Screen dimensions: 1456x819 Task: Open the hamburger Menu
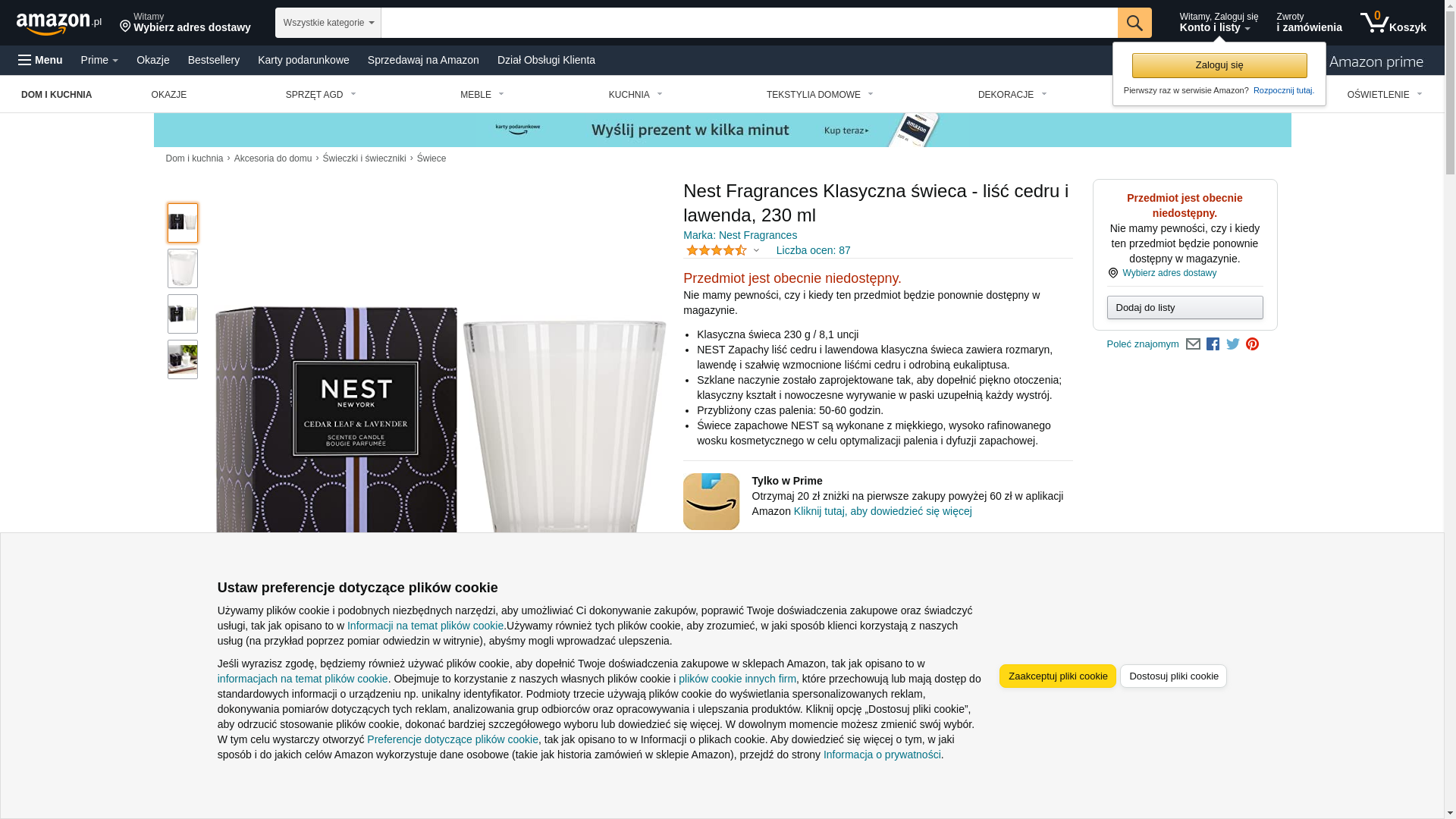point(40,60)
